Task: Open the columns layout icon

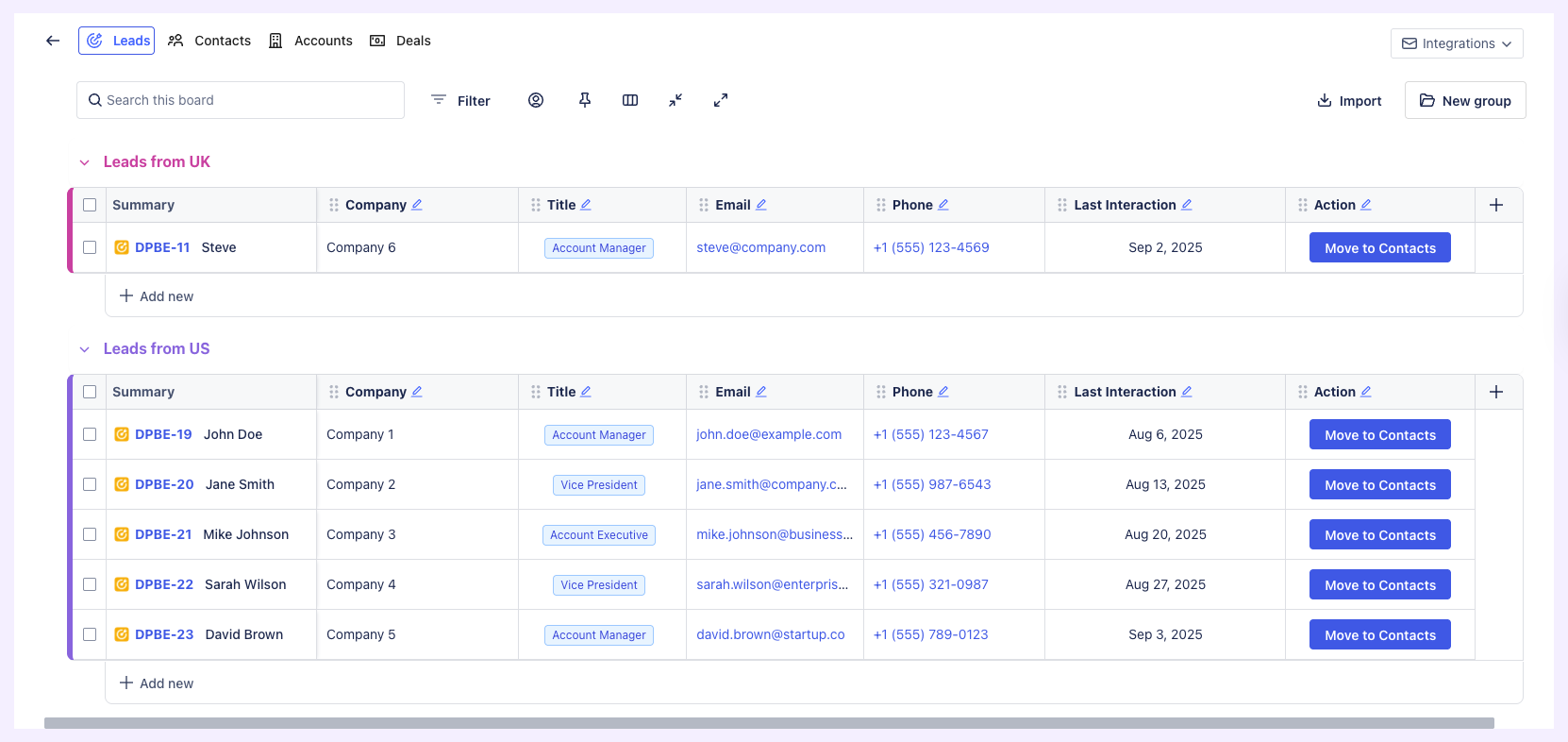Action: [x=630, y=100]
